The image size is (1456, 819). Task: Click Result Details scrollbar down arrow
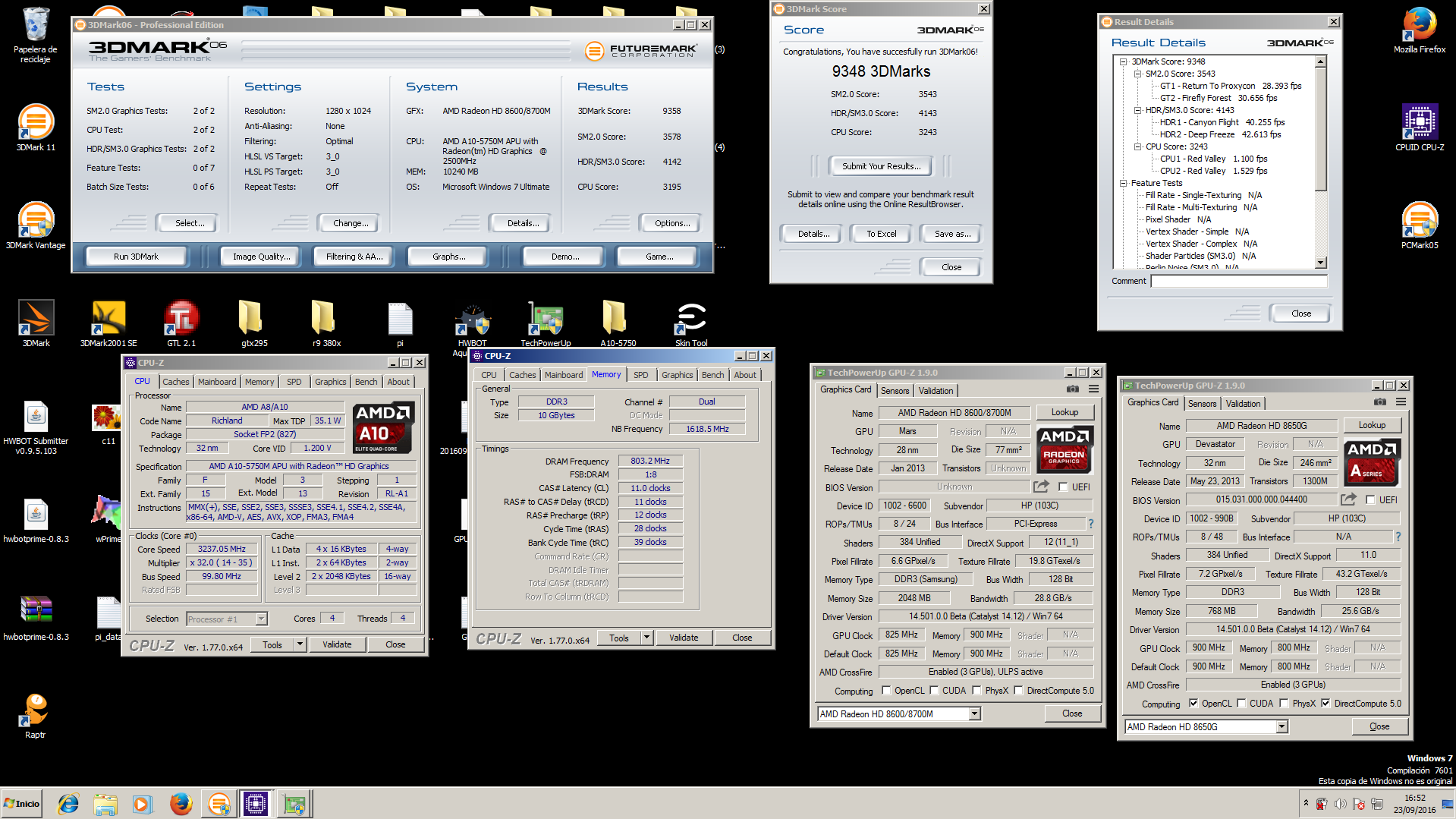click(1321, 263)
